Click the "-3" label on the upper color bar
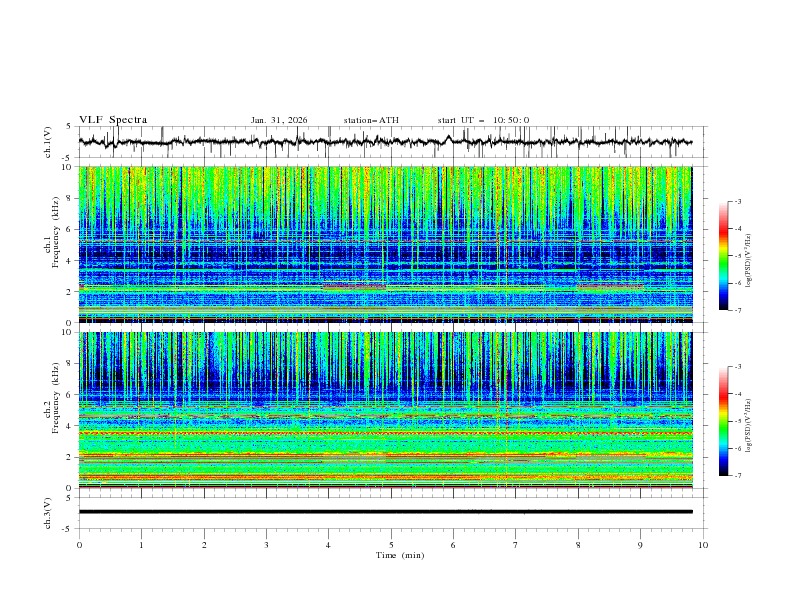 click(737, 201)
